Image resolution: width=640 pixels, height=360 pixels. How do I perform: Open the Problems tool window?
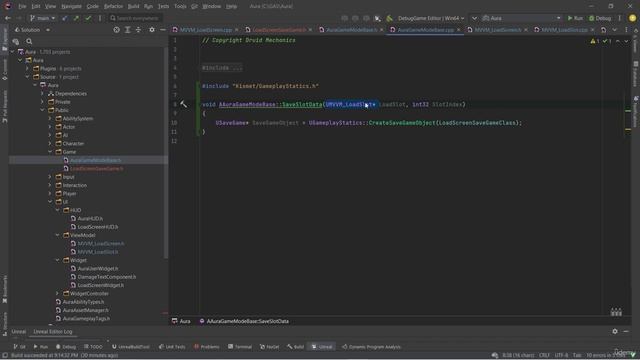coord(207,347)
